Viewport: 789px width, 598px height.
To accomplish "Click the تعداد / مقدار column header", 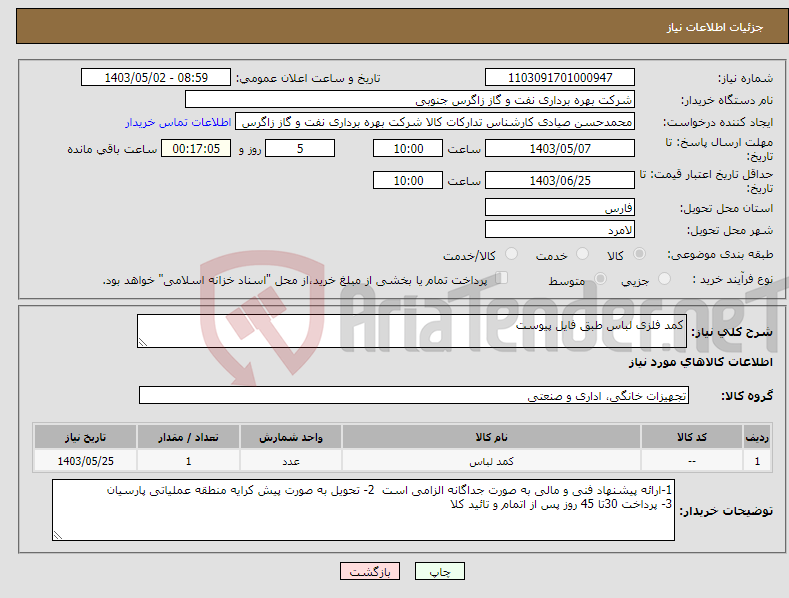I will tap(188, 437).
